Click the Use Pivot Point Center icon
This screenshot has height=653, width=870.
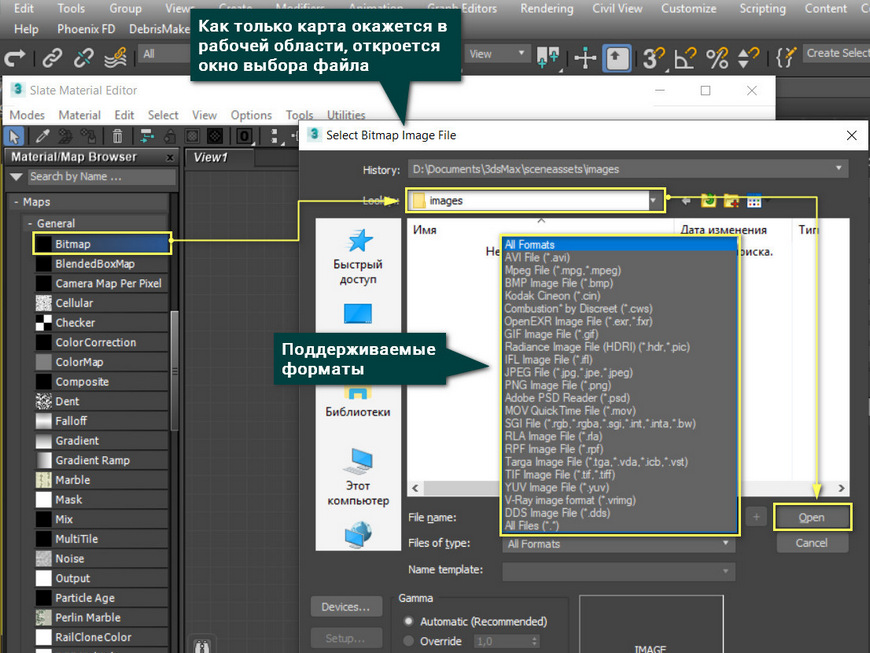point(548,57)
